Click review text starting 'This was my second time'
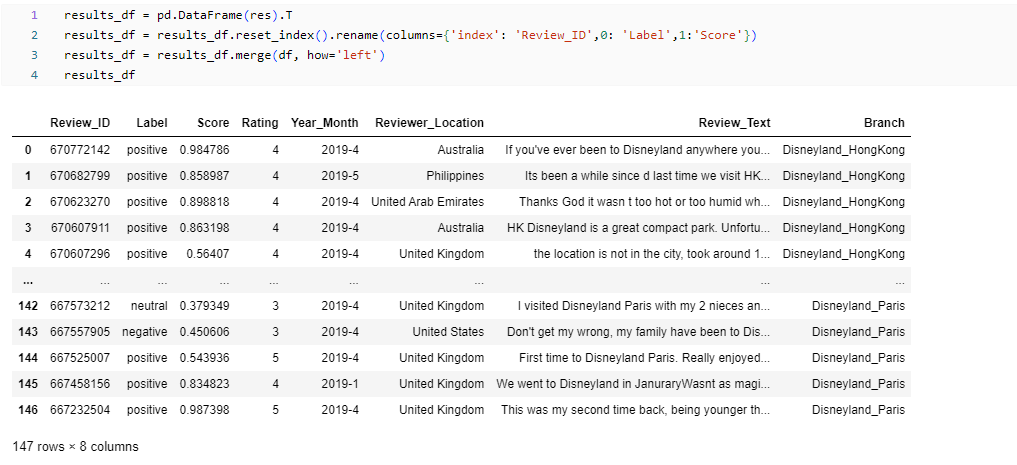This screenshot has width=1017, height=465. 636,409
